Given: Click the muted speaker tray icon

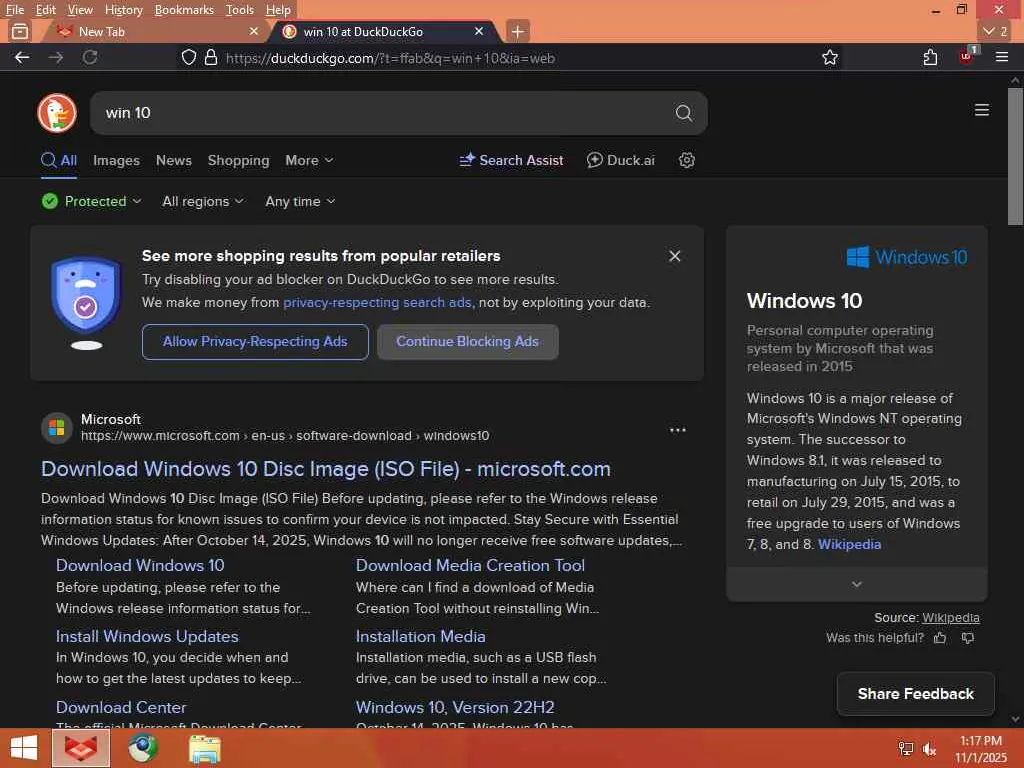Looking at the screenshot, I should click(x=929, y=748).
